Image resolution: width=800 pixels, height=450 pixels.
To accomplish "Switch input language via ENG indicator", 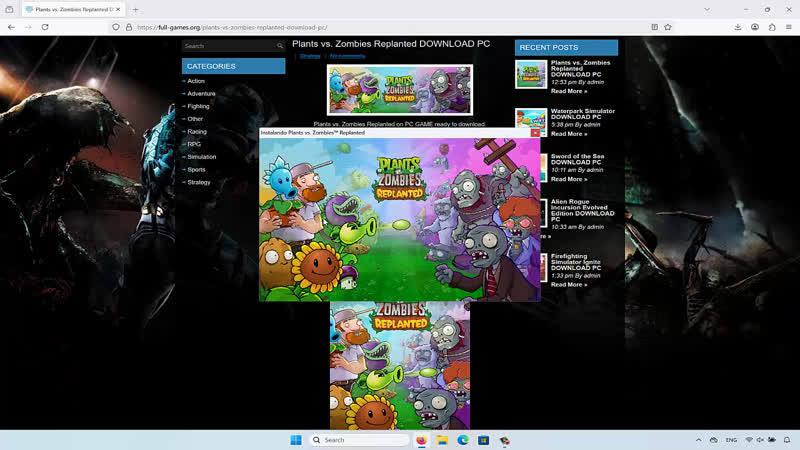I will 731,440.
